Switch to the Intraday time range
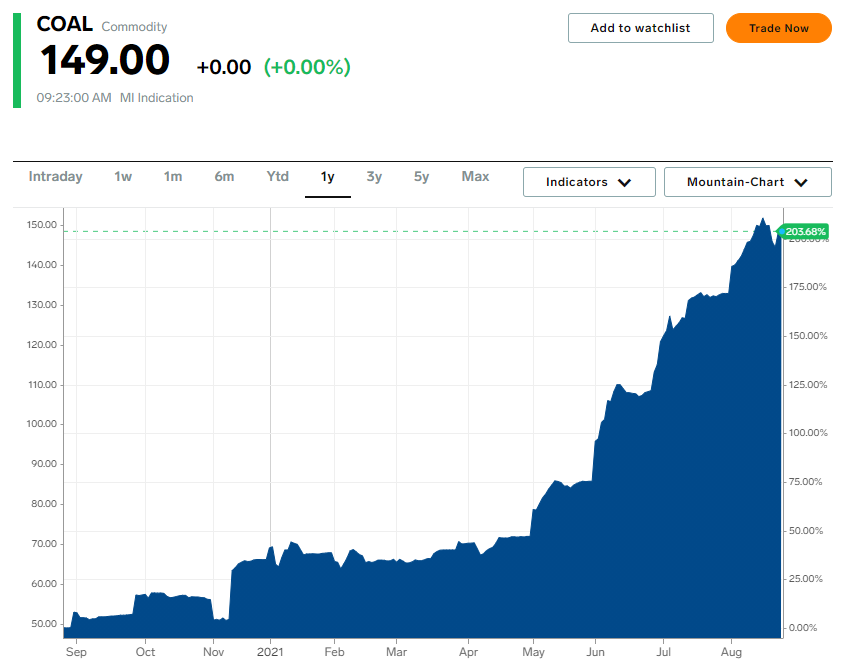The image size is (856, 672). coord(56,177)
